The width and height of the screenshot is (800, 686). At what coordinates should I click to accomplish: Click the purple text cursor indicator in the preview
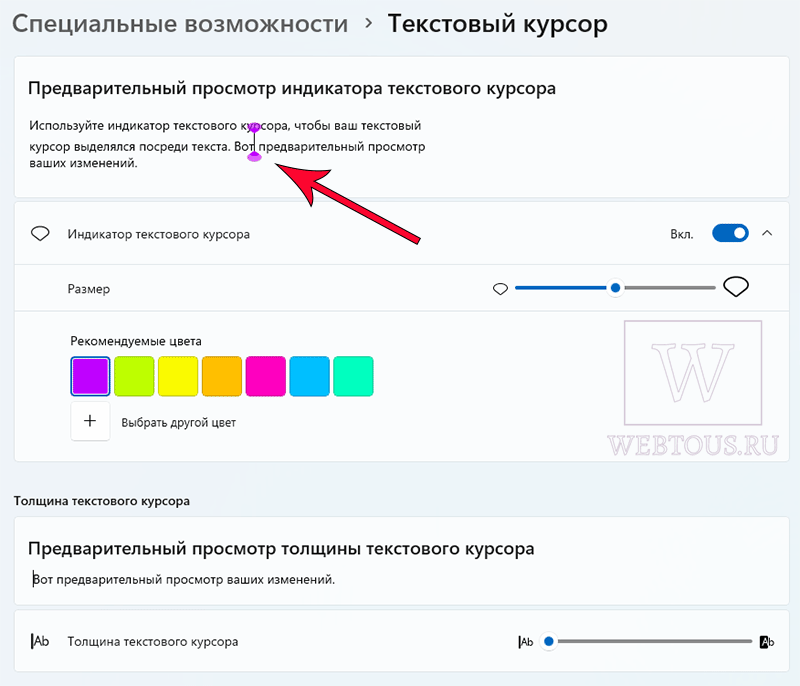(254, 142)
